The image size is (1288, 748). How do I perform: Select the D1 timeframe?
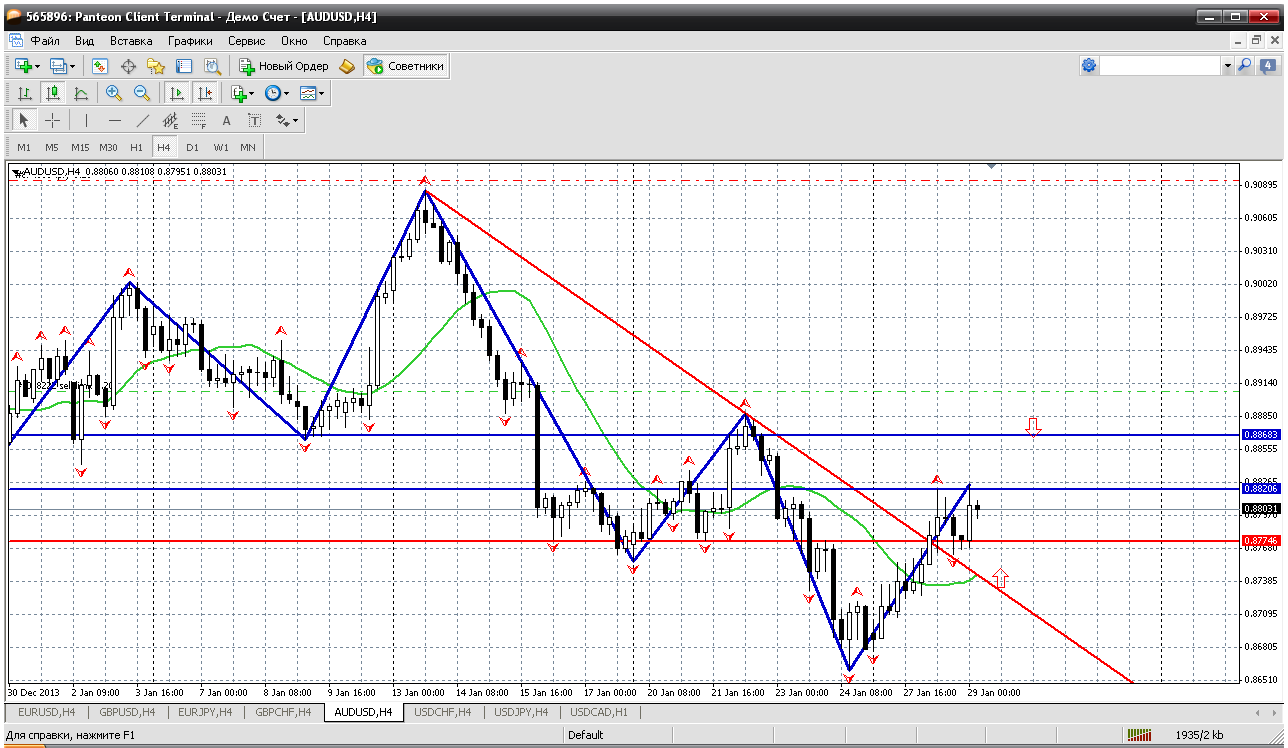coord(192,147)
